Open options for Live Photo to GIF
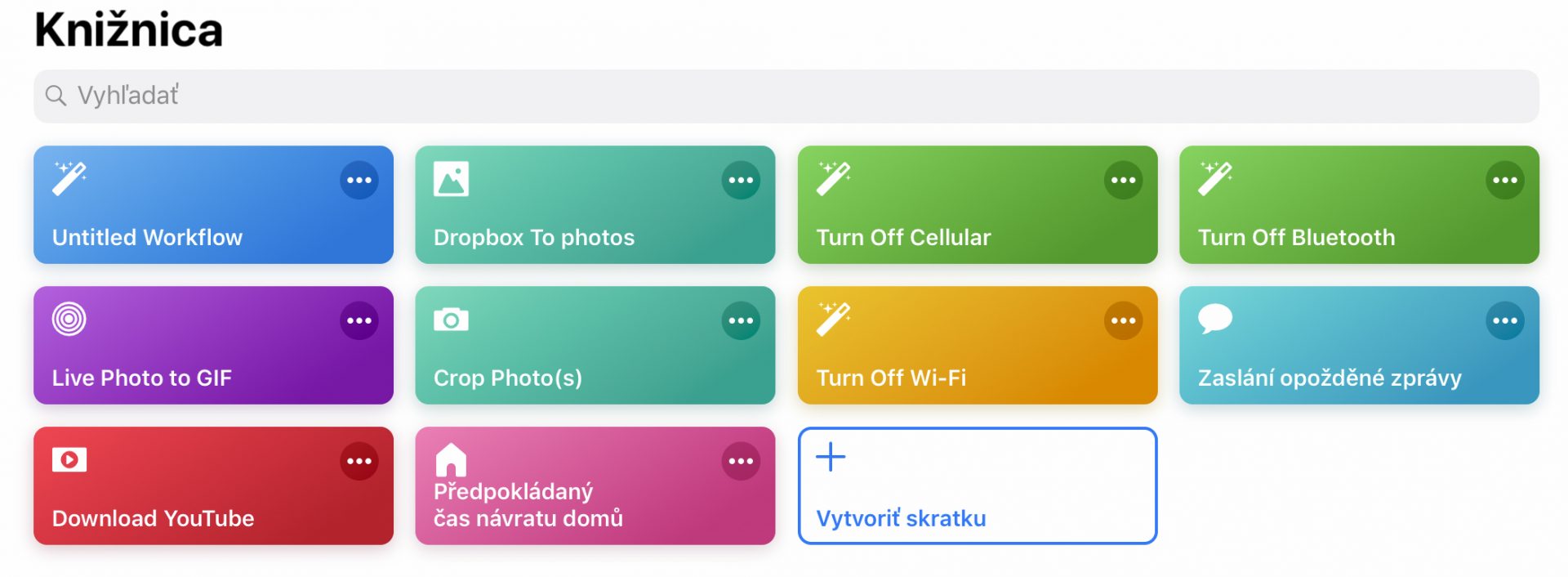 tap(359, 321)
